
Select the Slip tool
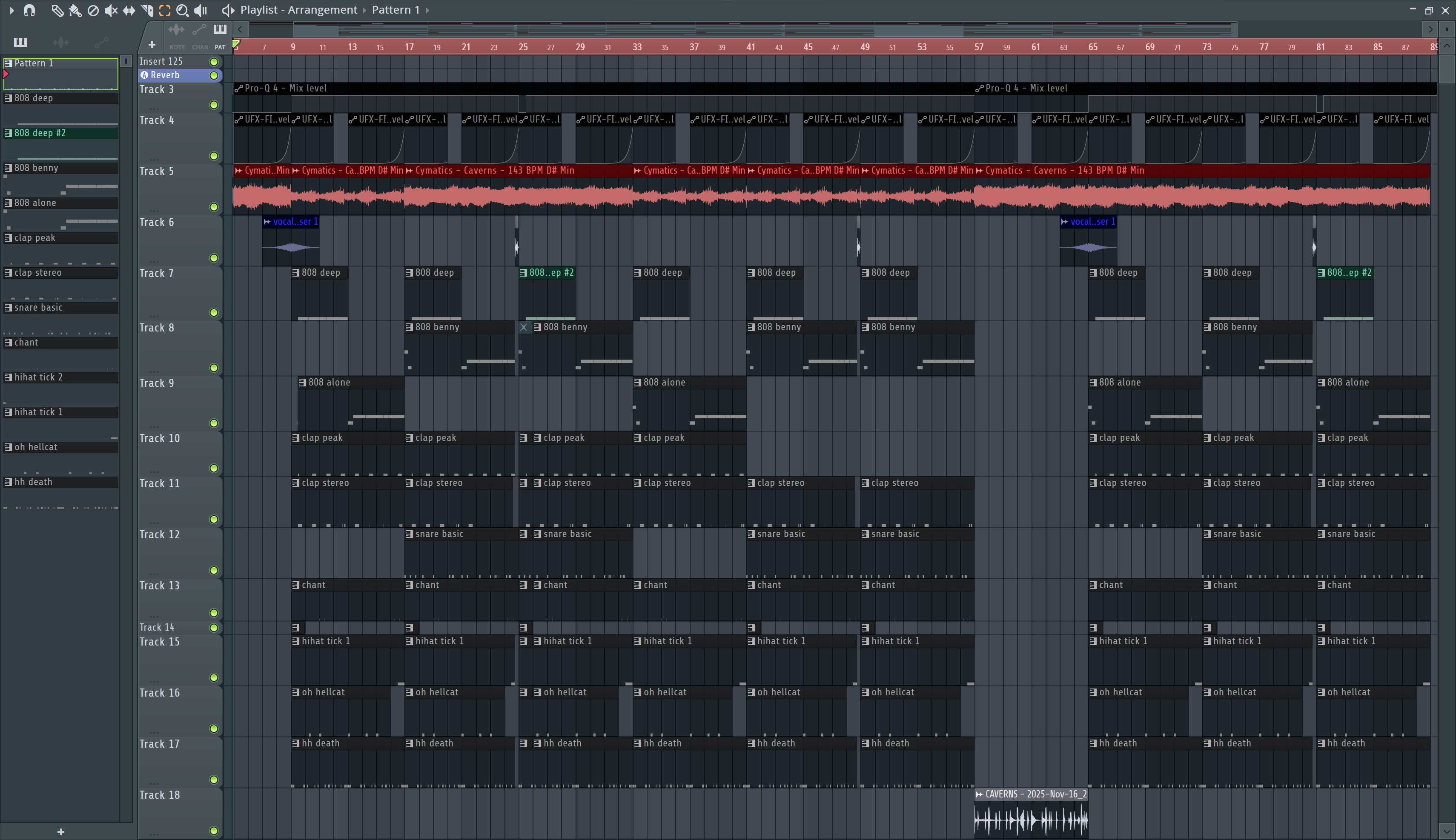click(x=129, y=10)
